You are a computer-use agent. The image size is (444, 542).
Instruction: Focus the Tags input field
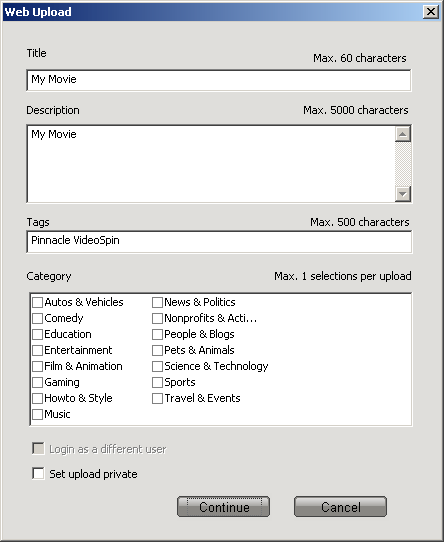[x=219, y=242]
